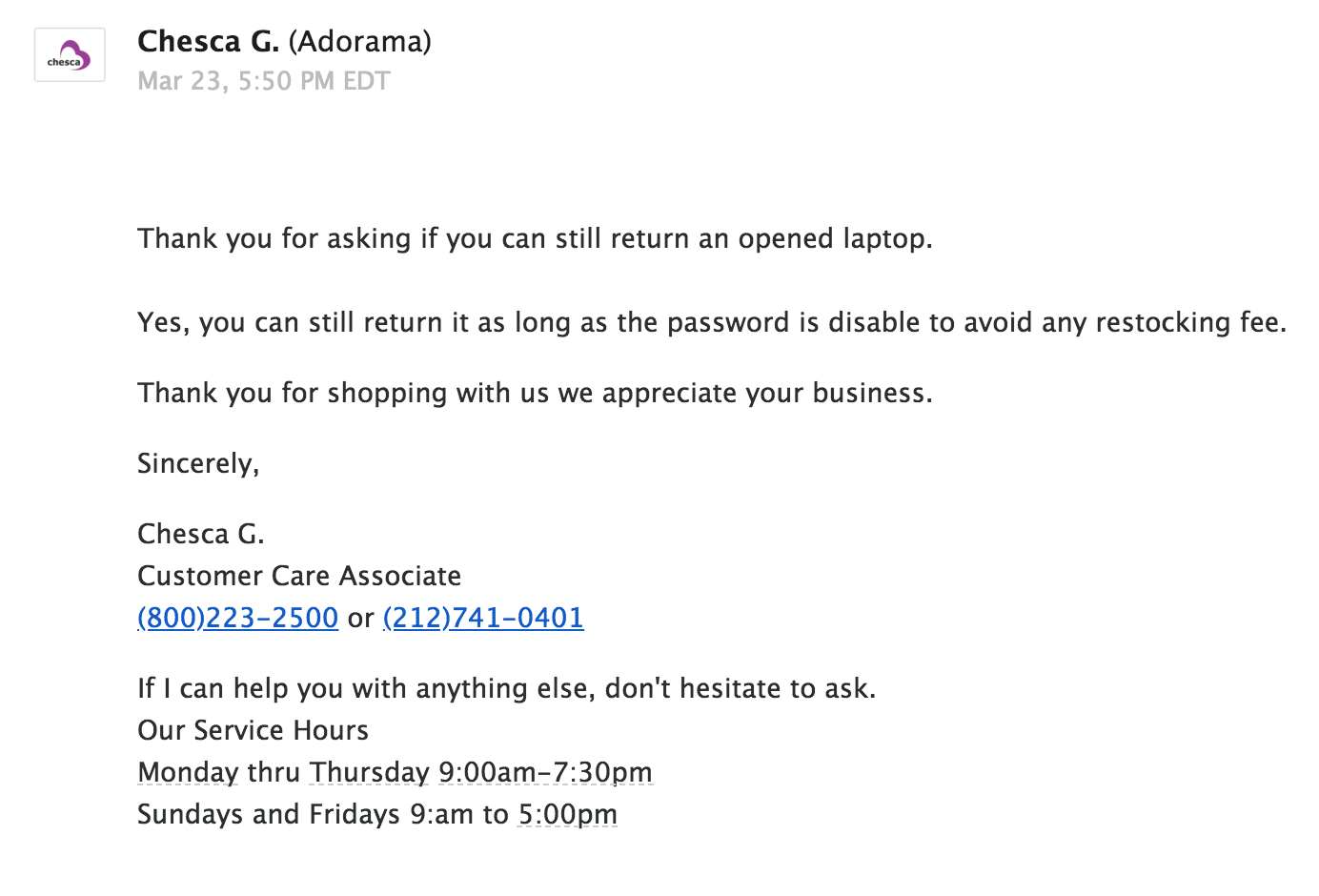Click the (Adorama) organization label
The image size is (1319, 896).
(x=360, y=42)
